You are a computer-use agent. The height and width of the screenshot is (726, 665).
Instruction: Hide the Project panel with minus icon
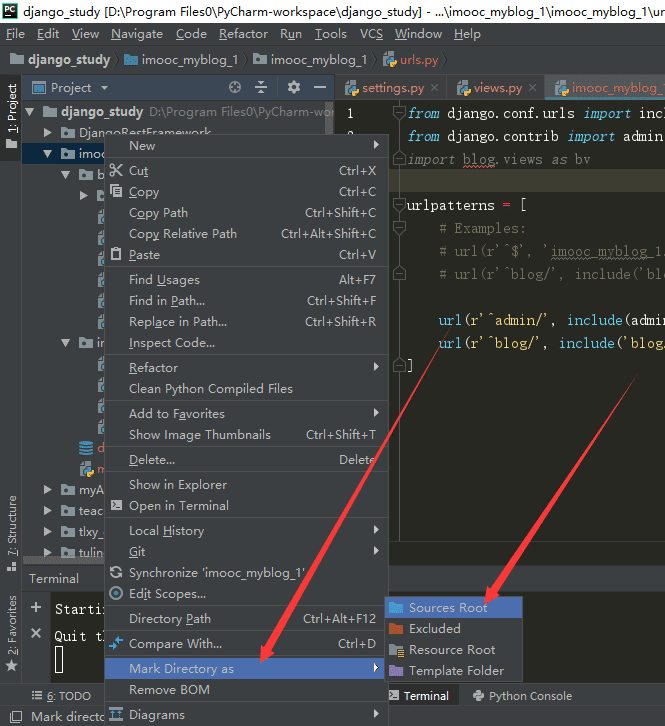point(320,87)
